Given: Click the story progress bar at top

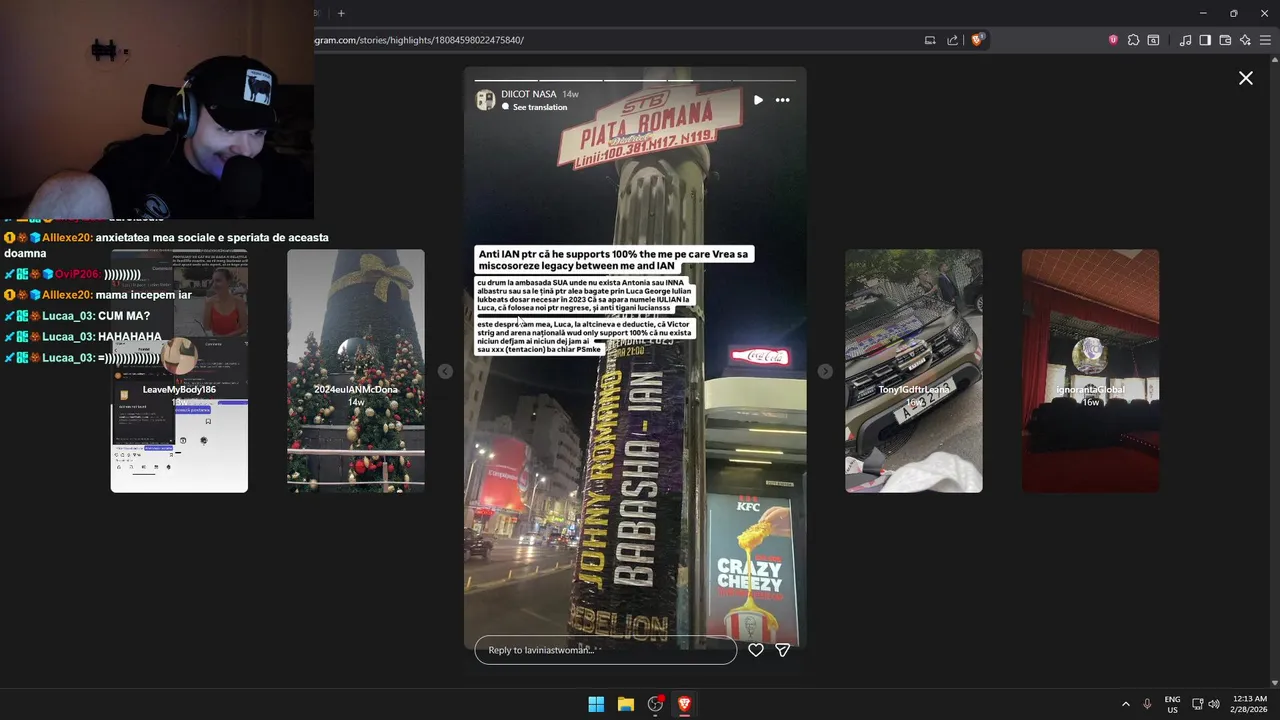Looking at the screenshot, I should coord(635,80).
